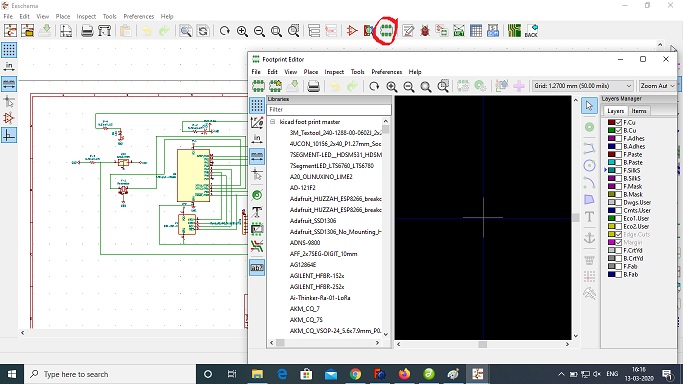
Task: Open footprint wizard icon in Footprint Editor
Action: tap(275, 86)
